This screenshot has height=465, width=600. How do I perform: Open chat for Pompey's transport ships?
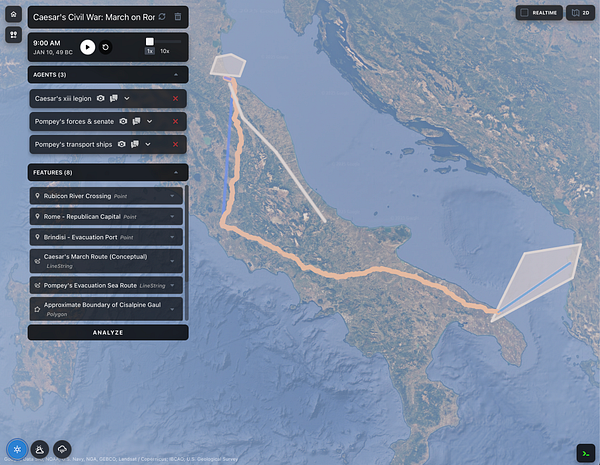pyautogui.click(x=135, y=144)
